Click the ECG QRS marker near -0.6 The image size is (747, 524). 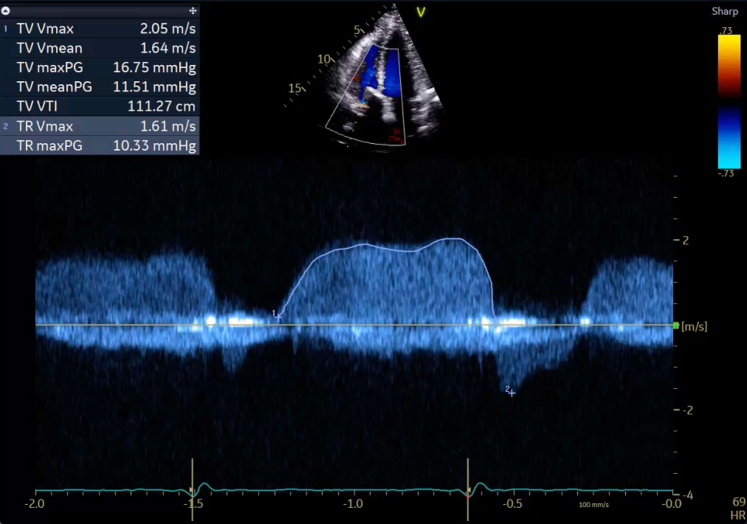(x=468, y=490)
